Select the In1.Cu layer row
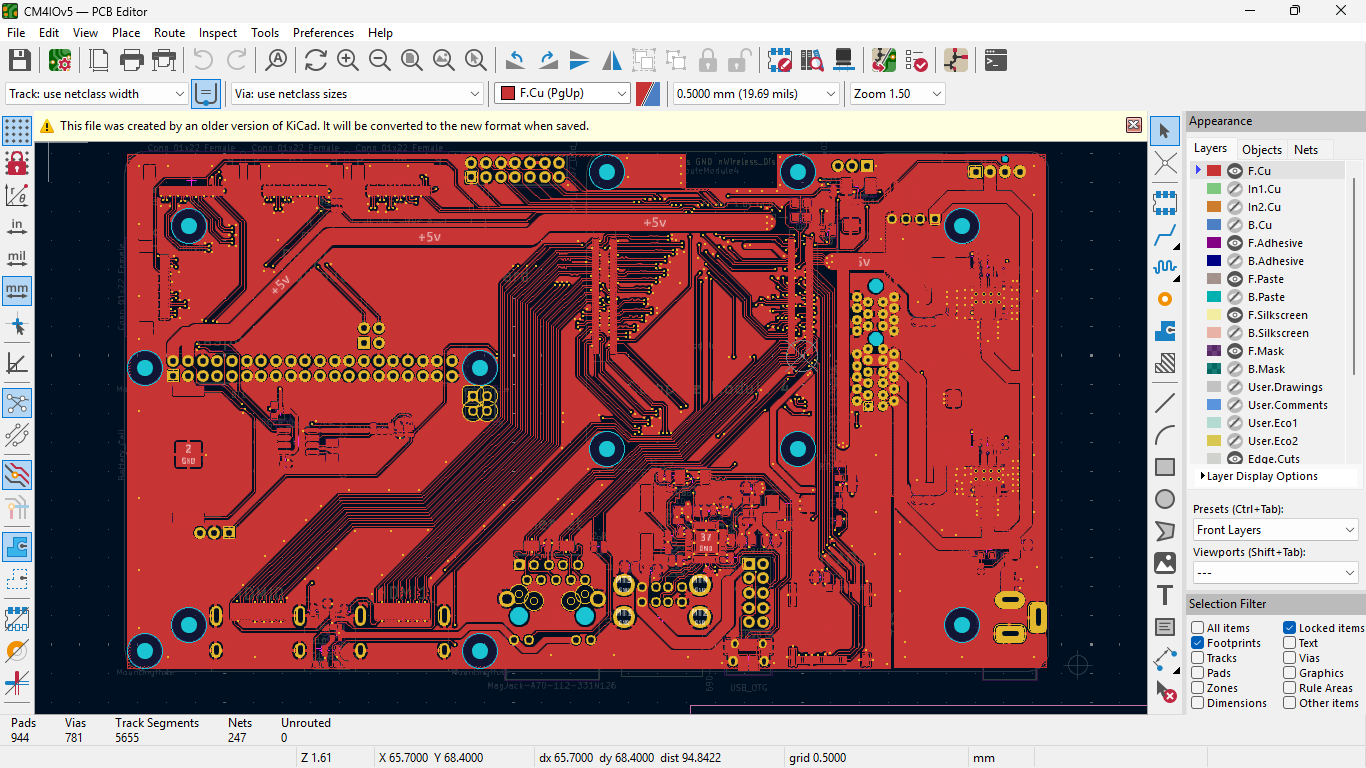1366x768 pixels. (x=1264, y=189)
